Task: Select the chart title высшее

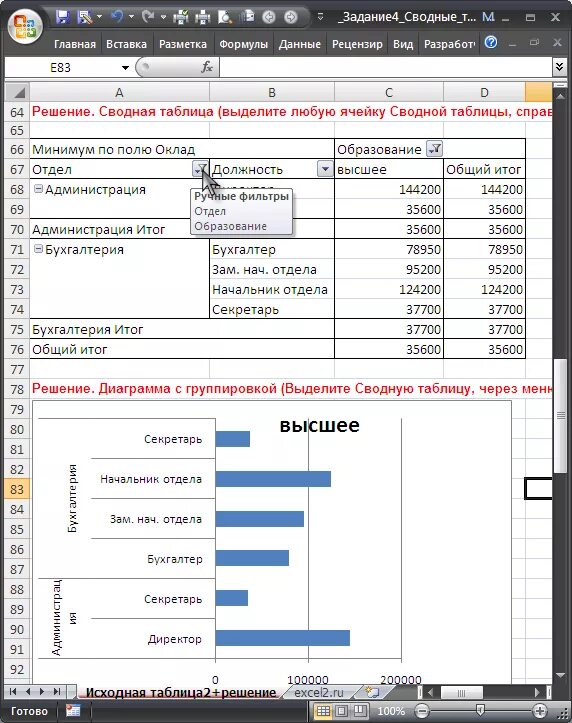Action: point(319,425)
